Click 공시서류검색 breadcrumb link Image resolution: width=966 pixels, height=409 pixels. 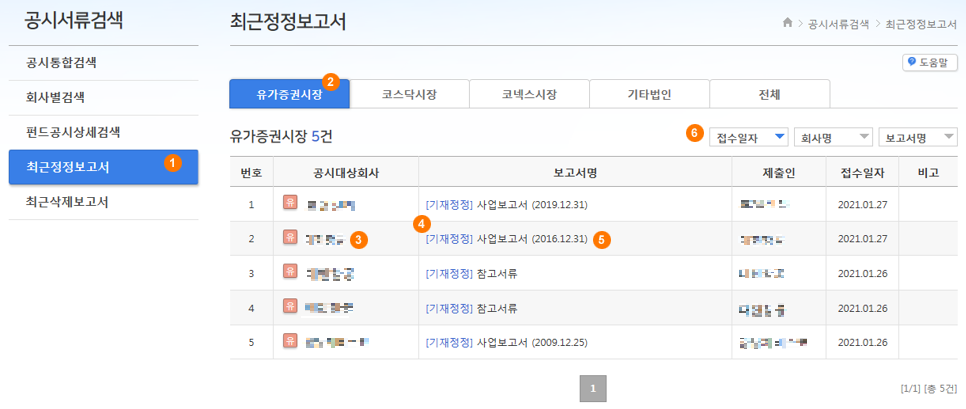coord(838,23)
